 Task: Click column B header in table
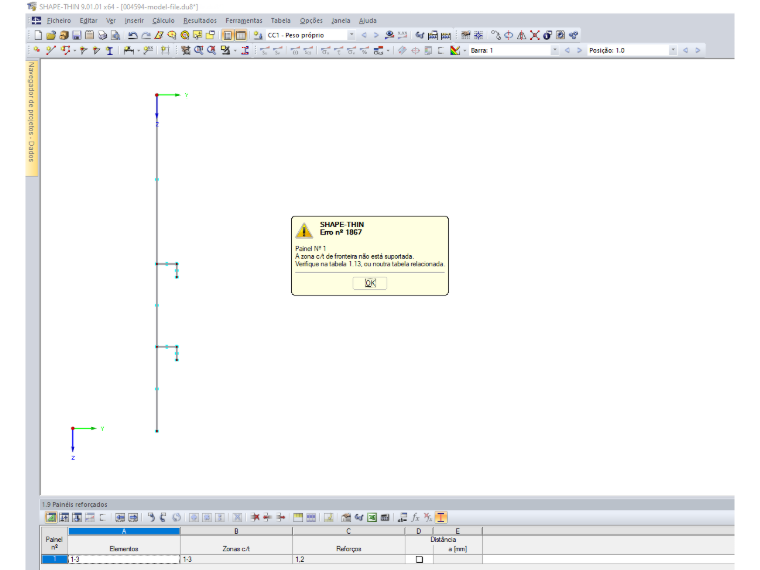(237, 531)
